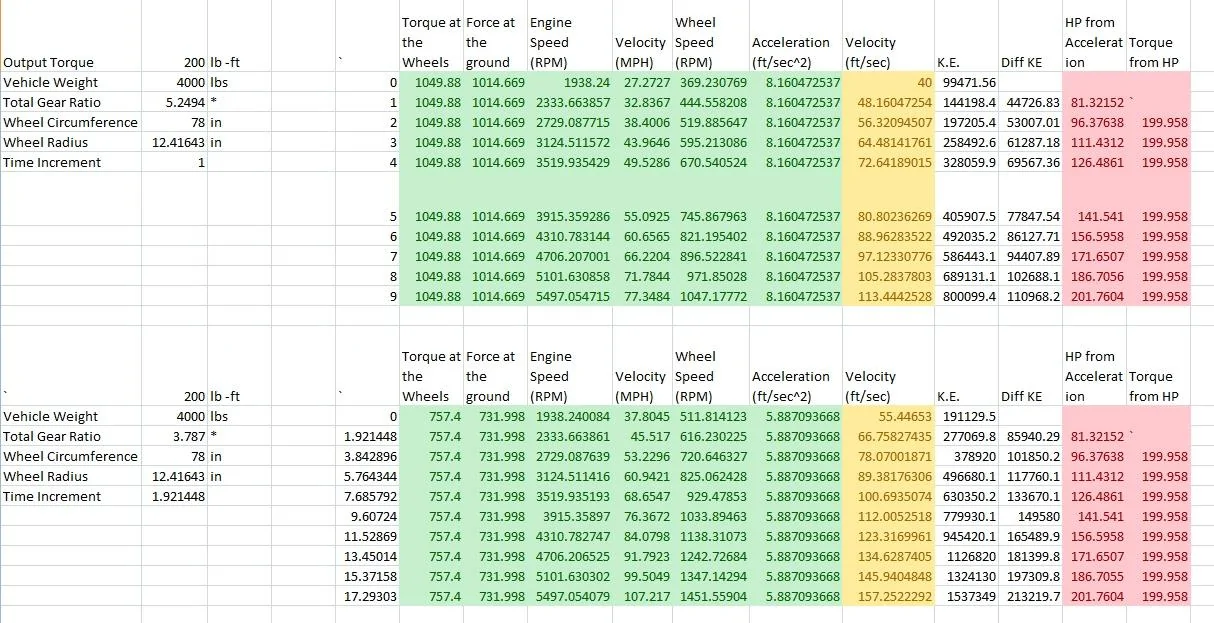
Task: Select the yellow velocity cell 157.2522292
Action: [889, 596]
